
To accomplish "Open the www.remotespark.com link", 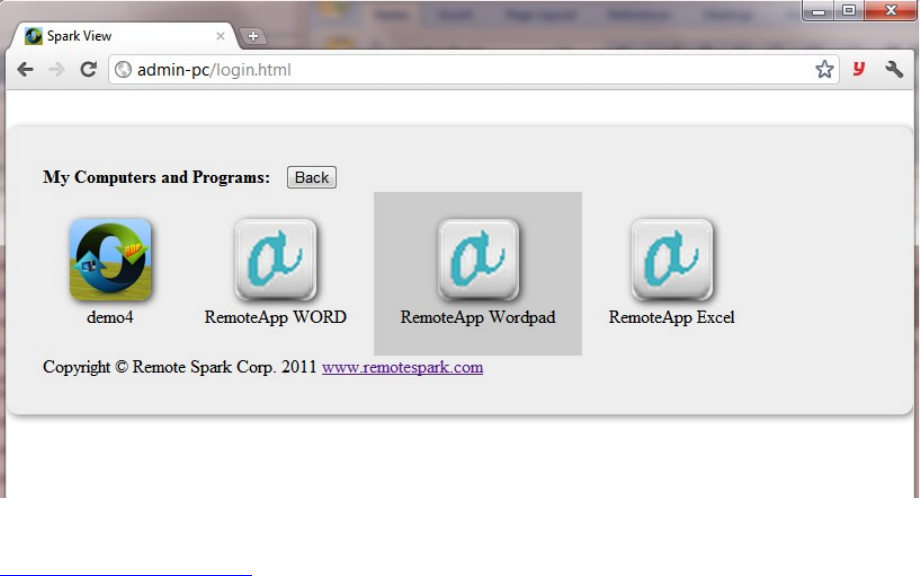I will click(402, 367).
